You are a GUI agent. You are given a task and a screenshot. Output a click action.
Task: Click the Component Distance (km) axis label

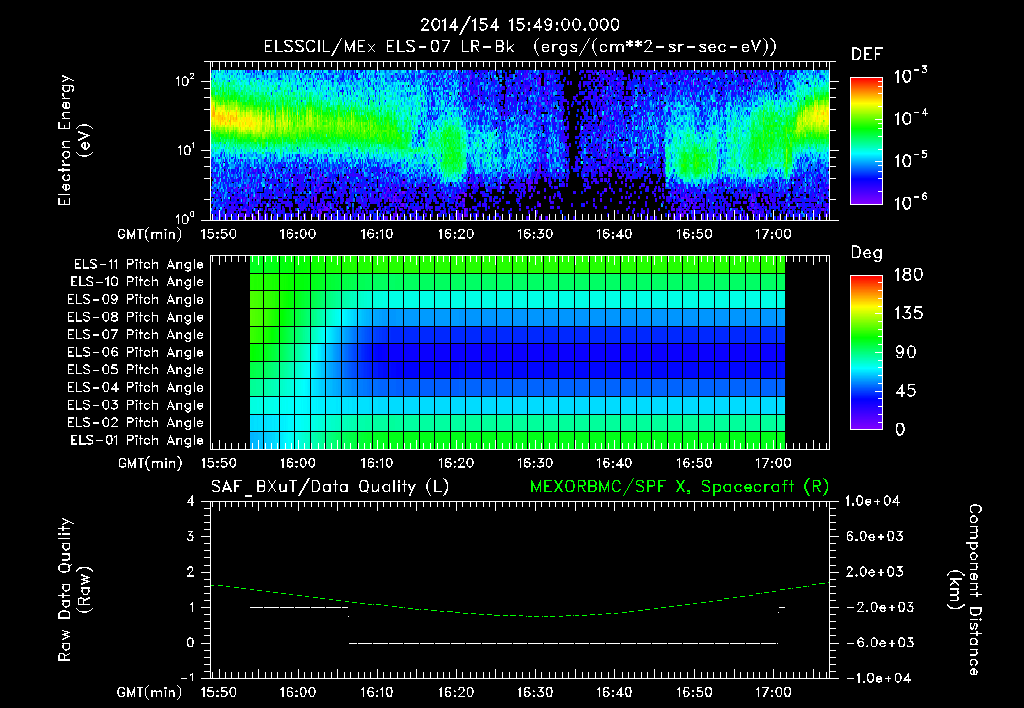coord(965,590)
